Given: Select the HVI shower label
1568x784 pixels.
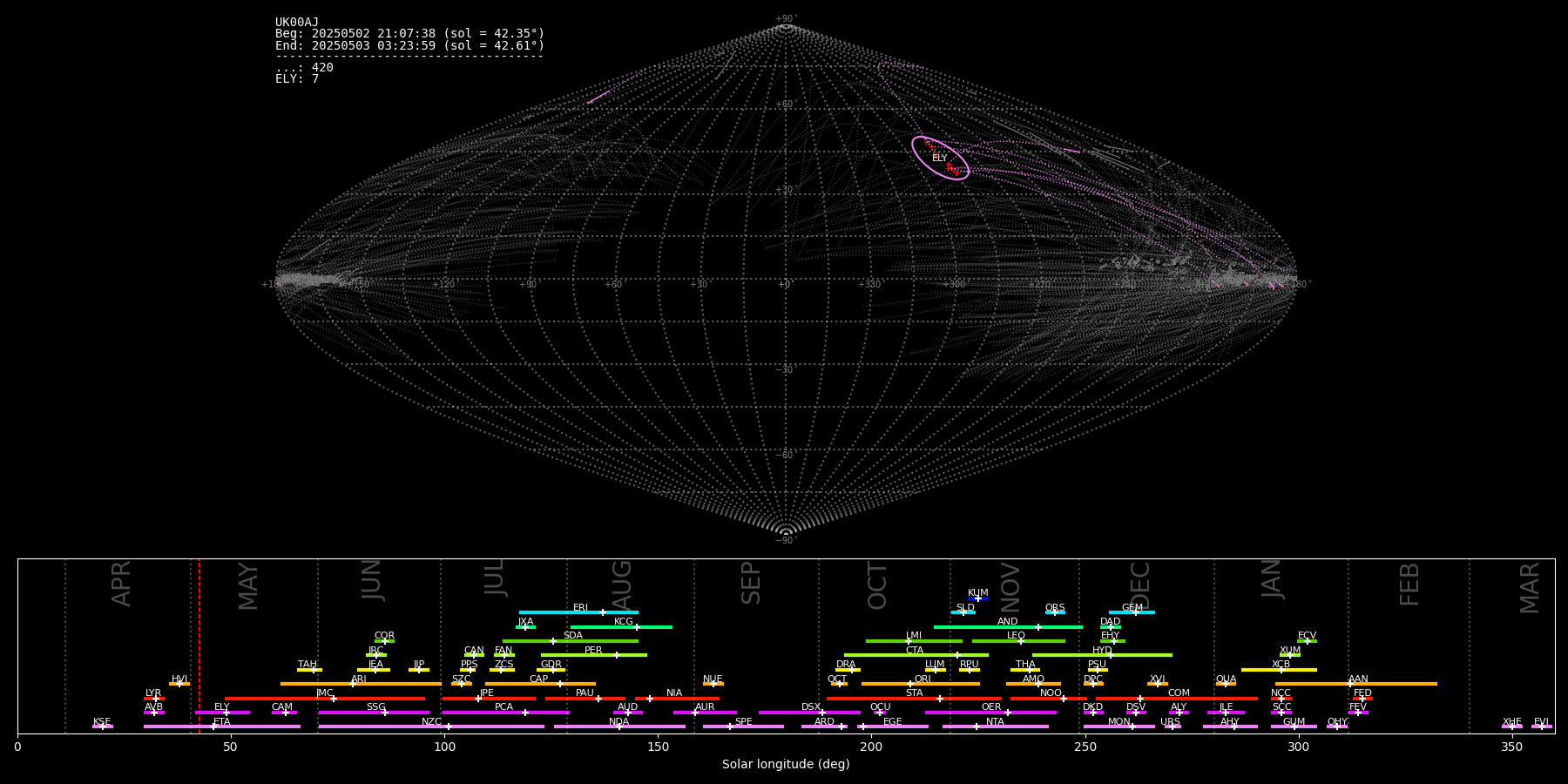Looking at the screenshot, I should click(x=179, y=679).
